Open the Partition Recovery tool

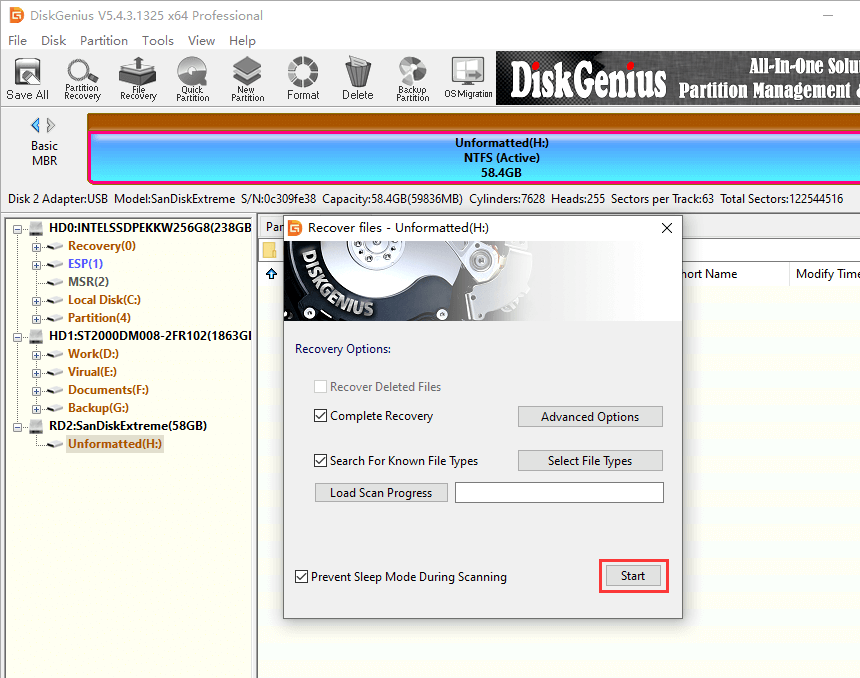coord(82,78)
